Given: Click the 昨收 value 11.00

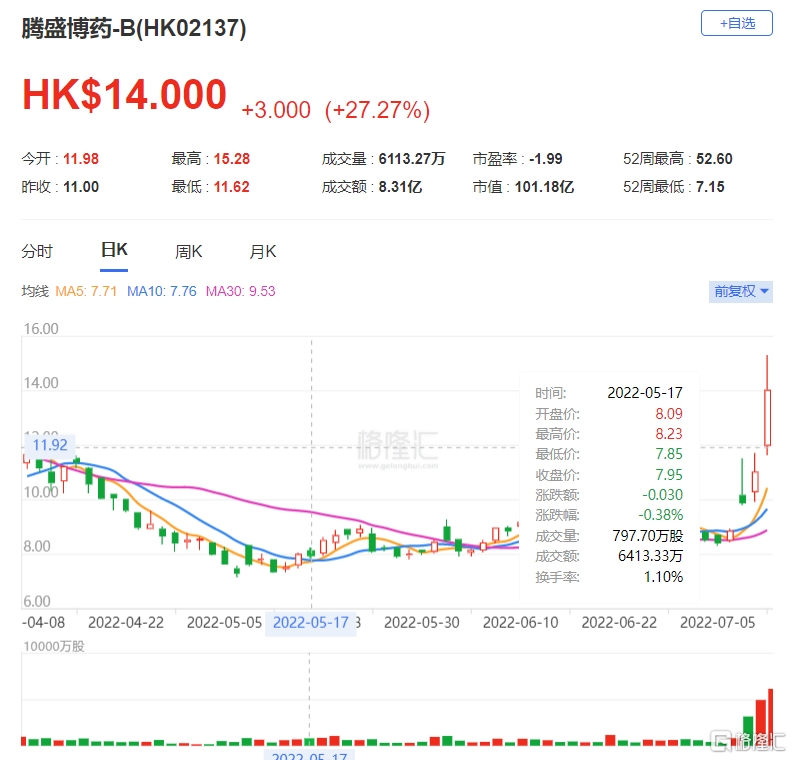Looking at the screenshot, I should pos(81,187).
